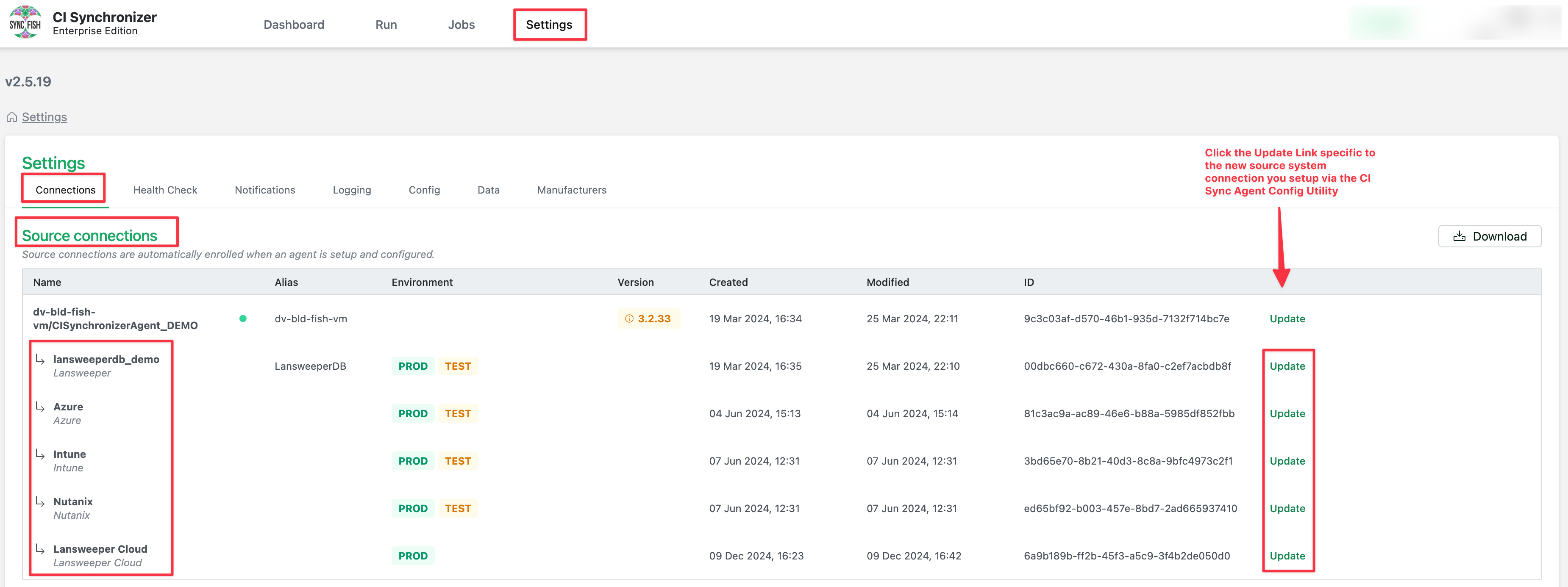Click the PROD tag in the Azure row
The width and height of the screenshot is (1568, 587).
point(413,413)
